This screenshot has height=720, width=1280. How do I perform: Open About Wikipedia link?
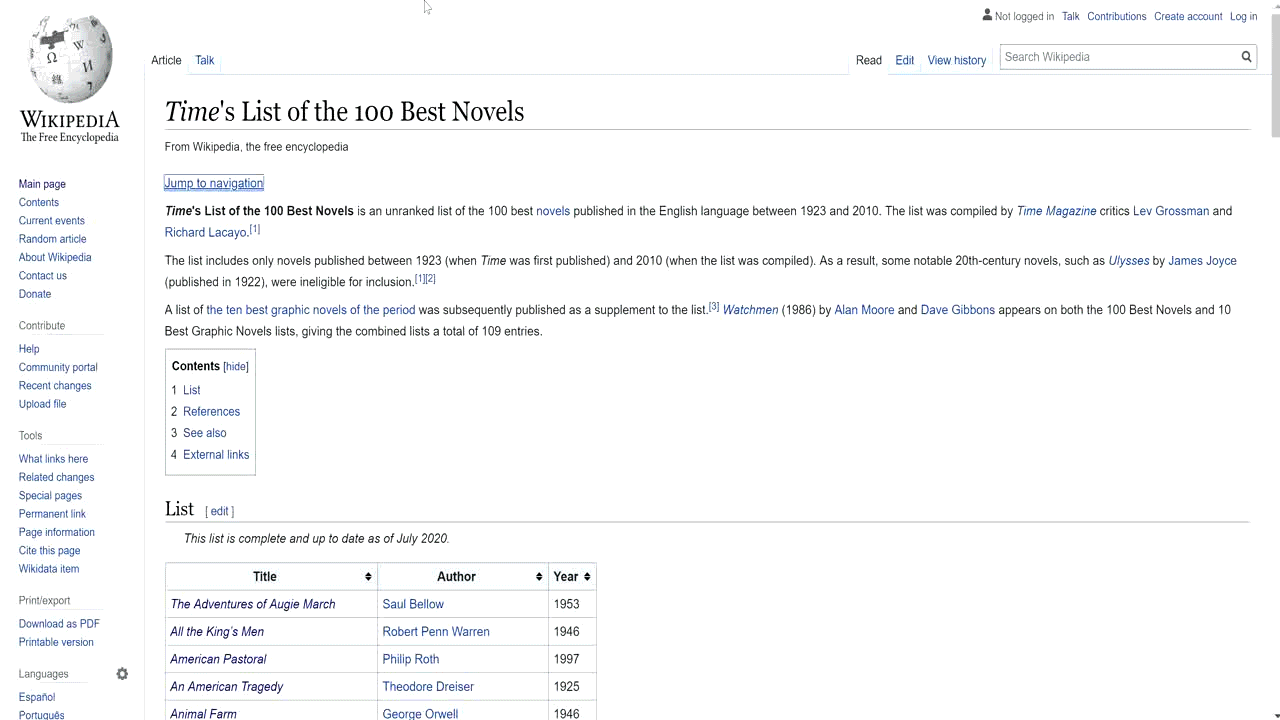55,257
